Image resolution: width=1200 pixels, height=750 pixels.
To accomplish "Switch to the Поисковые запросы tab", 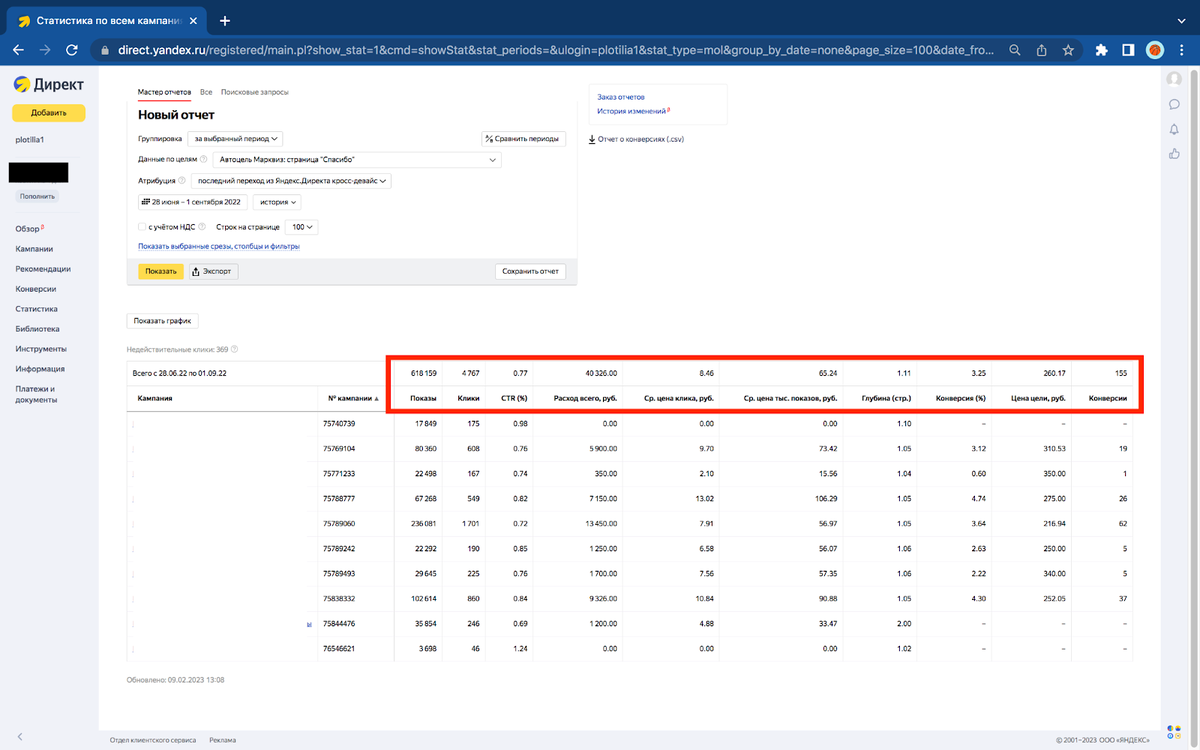I will pos(255,92).
